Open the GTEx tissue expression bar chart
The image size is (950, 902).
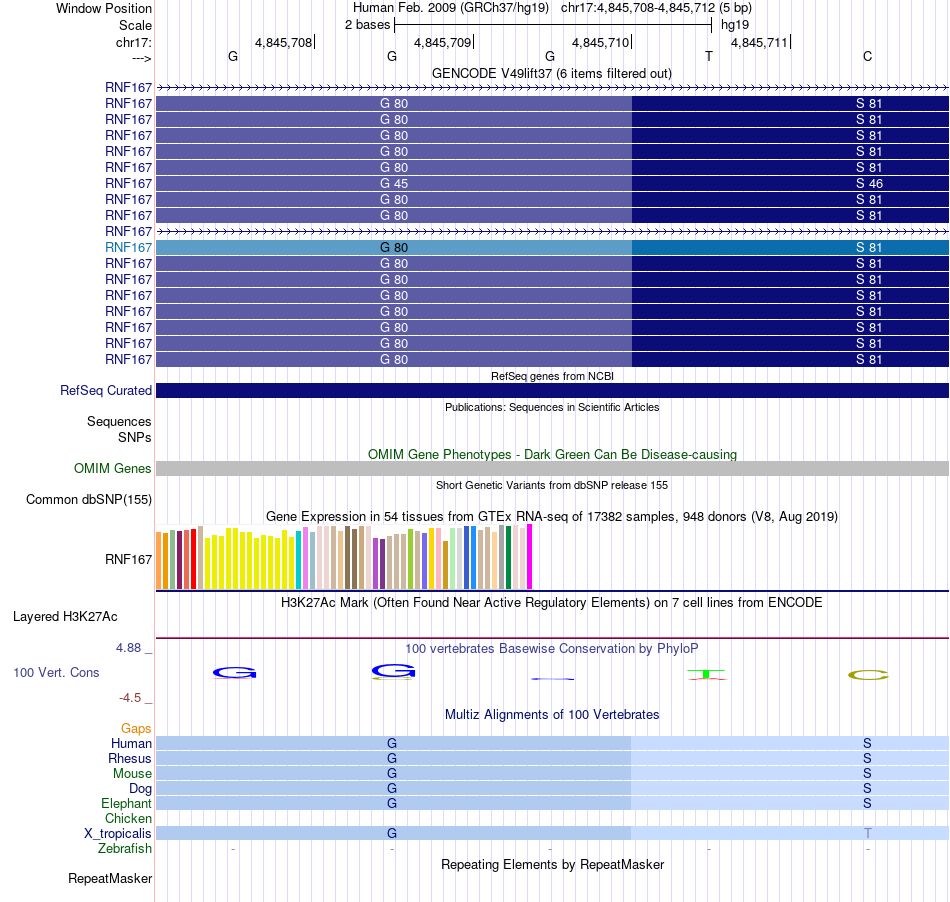tap(344, 557)
